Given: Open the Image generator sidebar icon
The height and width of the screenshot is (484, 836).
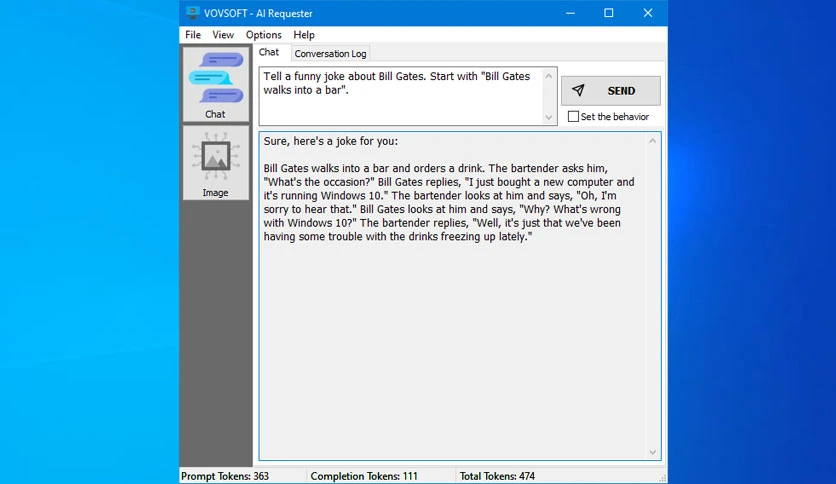Looking at the screenshot, I should [x=216, y=163].
